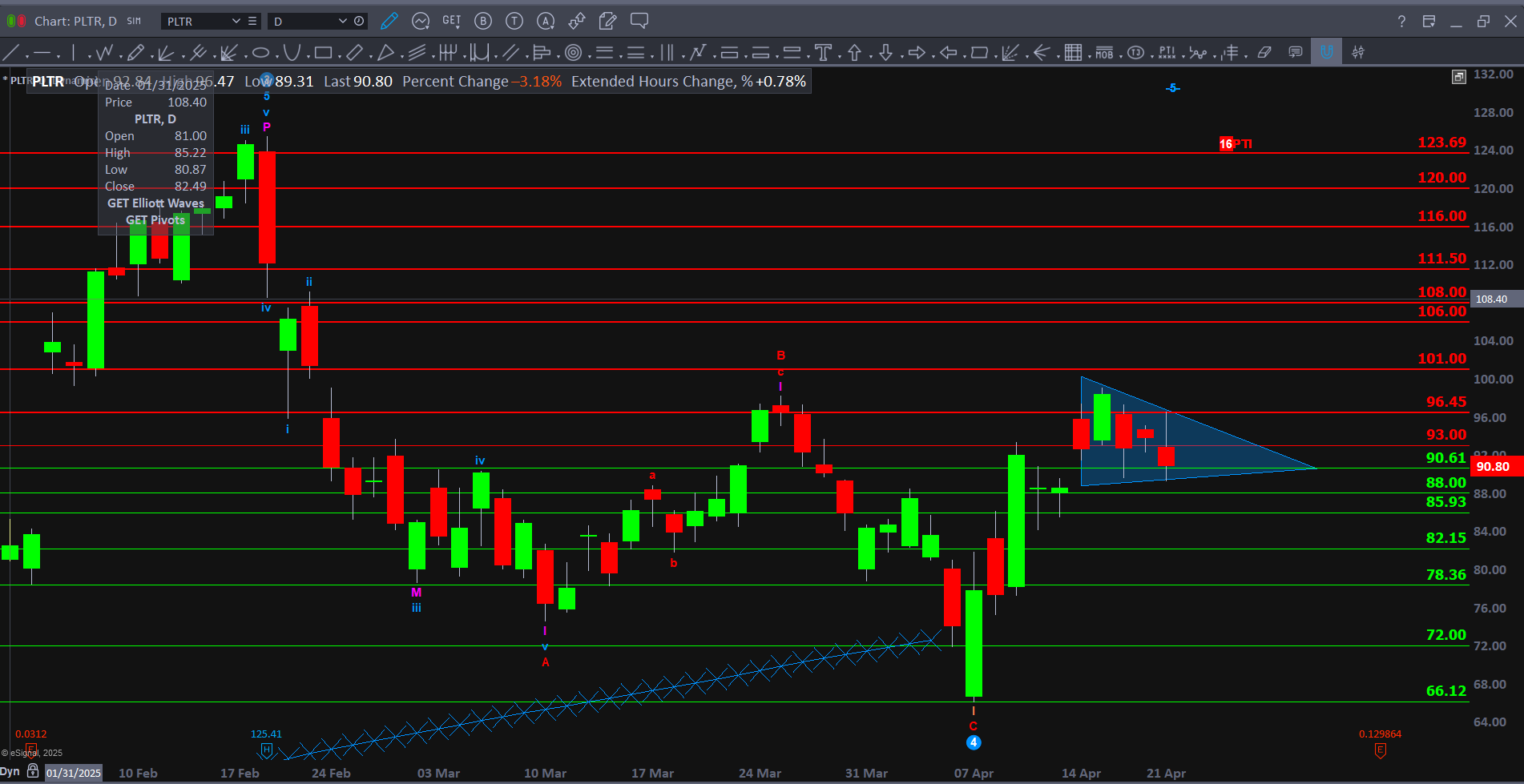Select the Text annotation tool
This screenshot has height=784, width=1524.
(823, 53)
